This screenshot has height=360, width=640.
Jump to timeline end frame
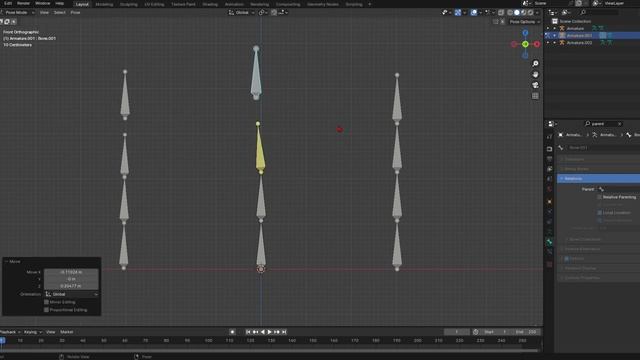[x=284, y=332]
